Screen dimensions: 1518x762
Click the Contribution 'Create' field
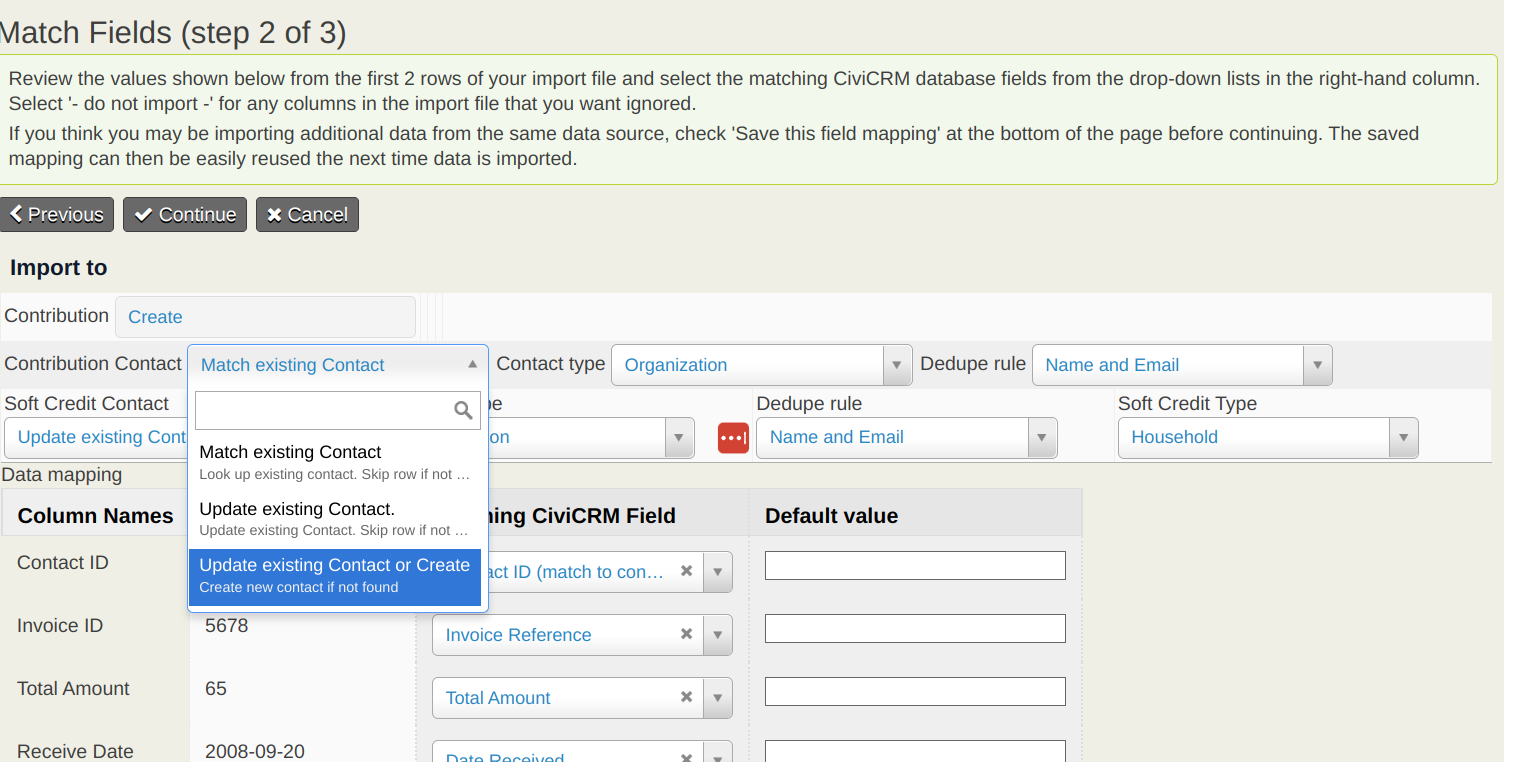pos(265,317)
